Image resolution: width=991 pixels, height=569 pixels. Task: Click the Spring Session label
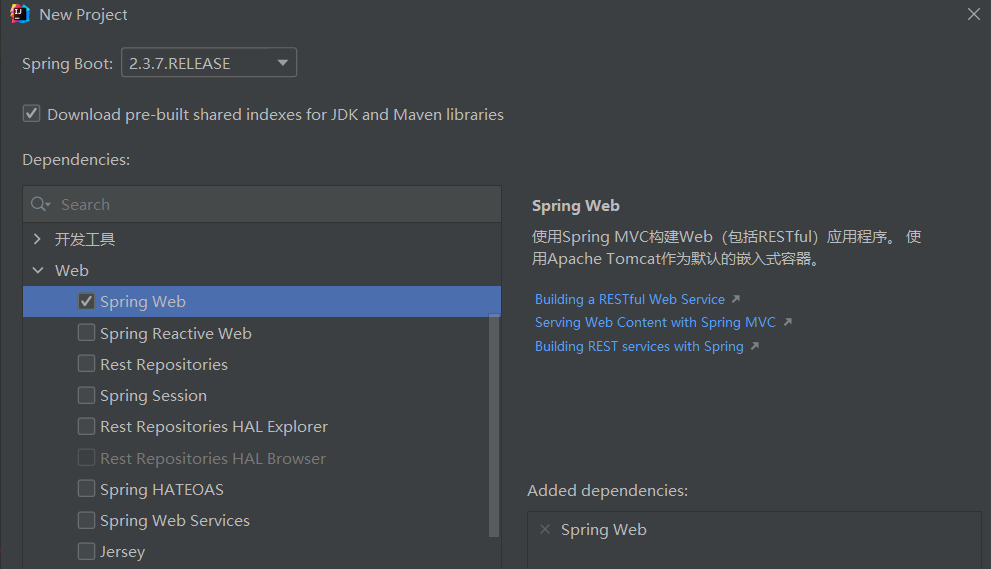(154, 396)
